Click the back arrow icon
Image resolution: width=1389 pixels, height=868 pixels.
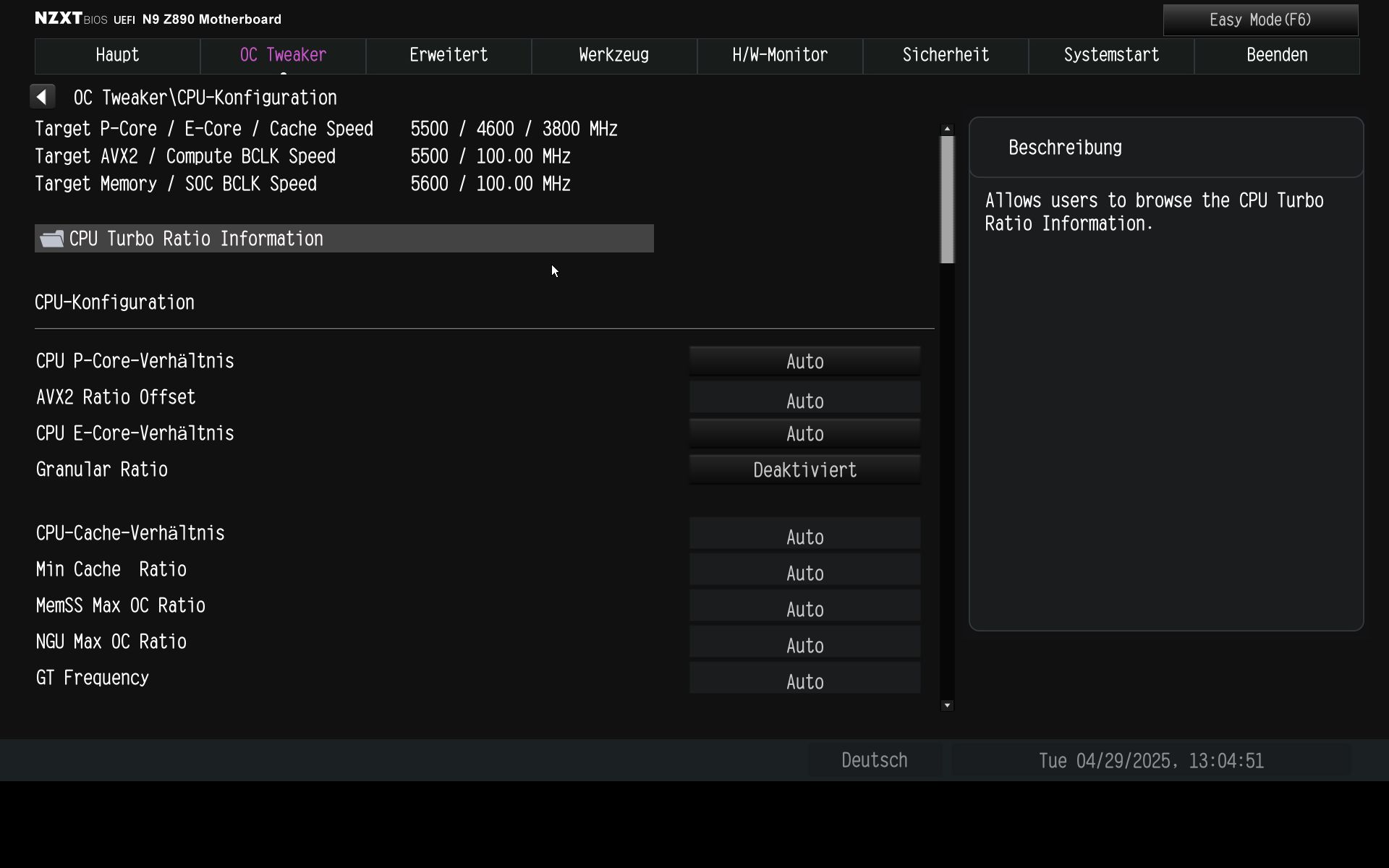[x=43, y=97]
